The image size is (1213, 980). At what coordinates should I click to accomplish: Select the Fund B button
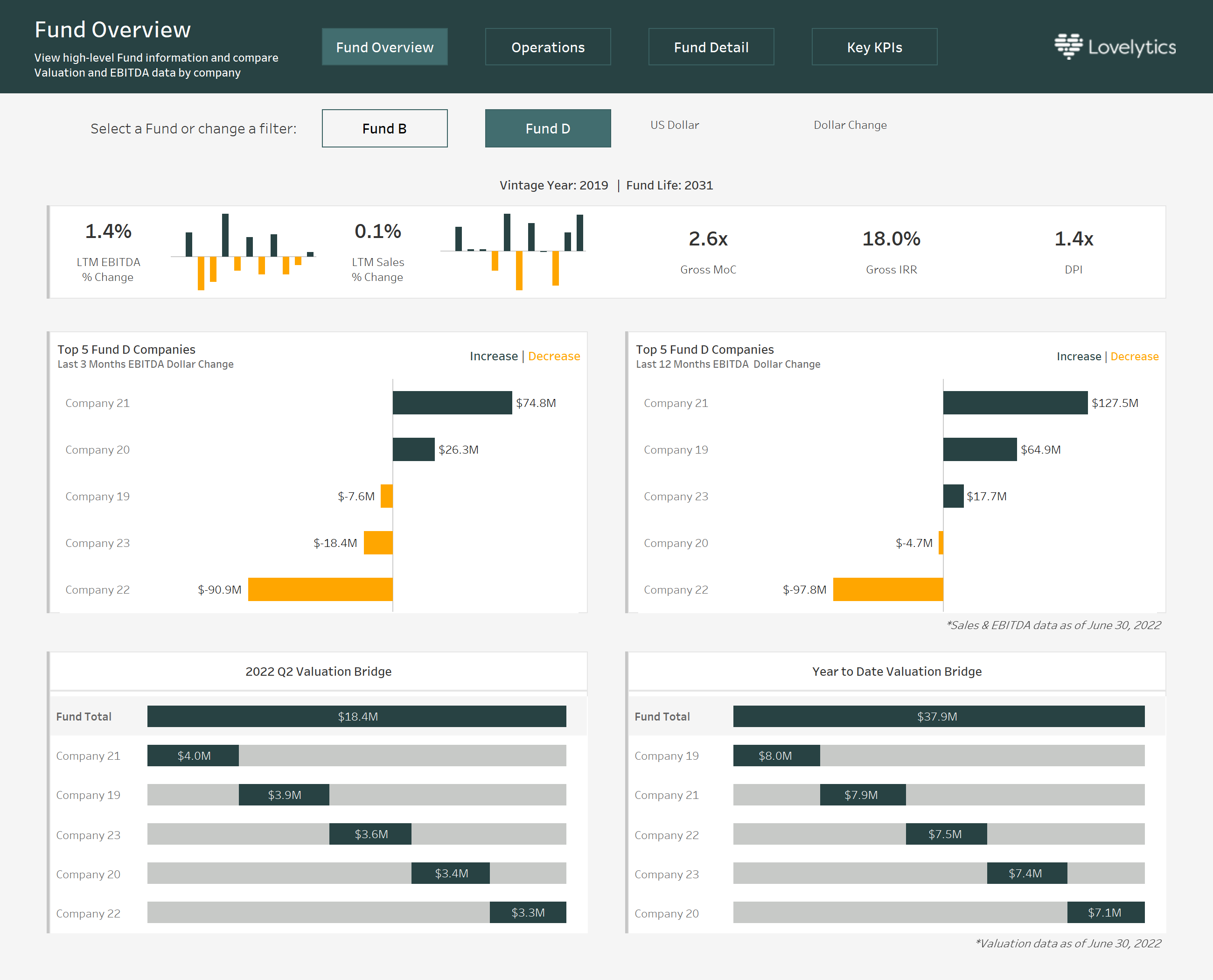tap(384, 129)
